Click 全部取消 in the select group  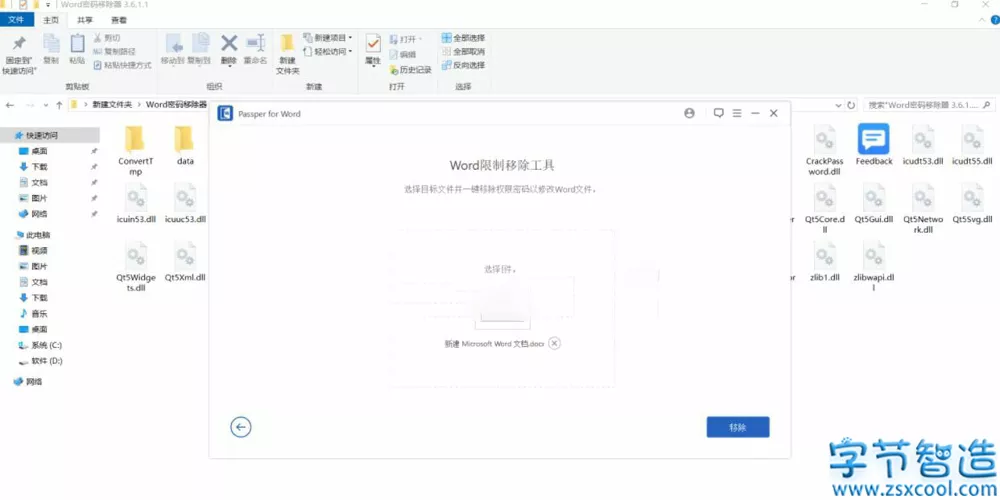click(464, 51)
